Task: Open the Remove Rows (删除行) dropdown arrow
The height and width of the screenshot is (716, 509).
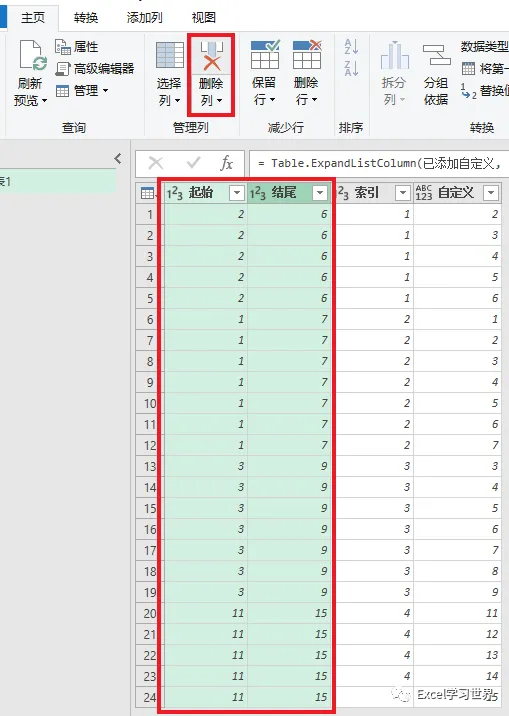Action: coord(315,100)
